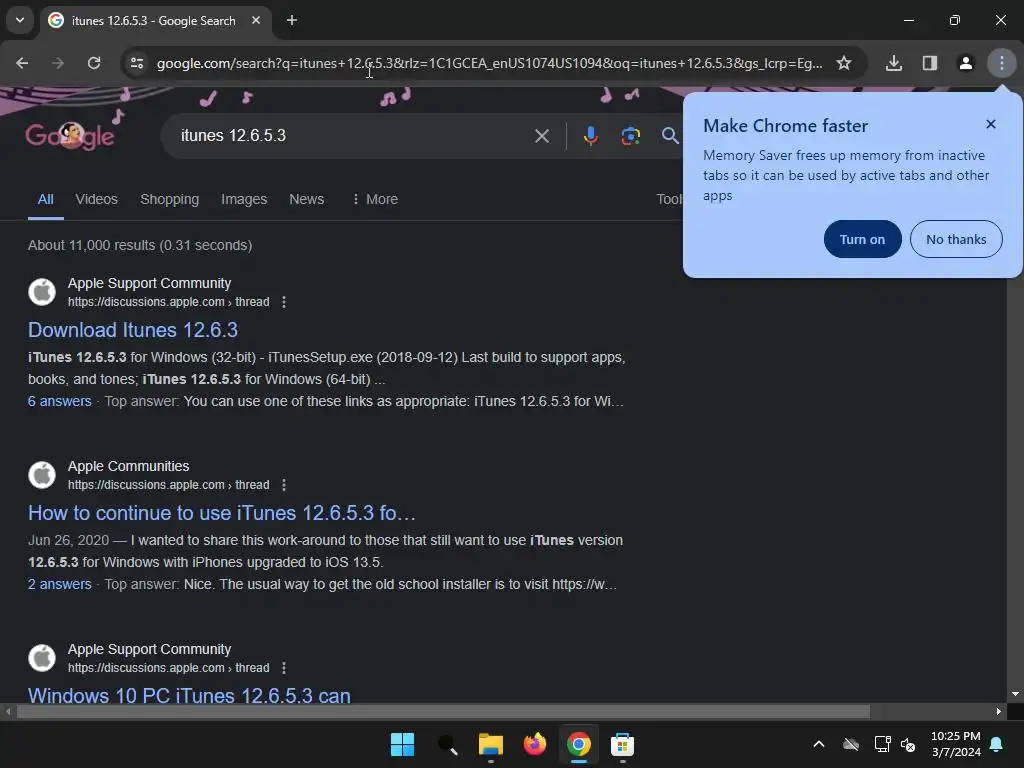Click Apple logo beside Download Itunes 12.6.3 result
This screenshot has height=768, width=1024.
(x=42, y=292)
